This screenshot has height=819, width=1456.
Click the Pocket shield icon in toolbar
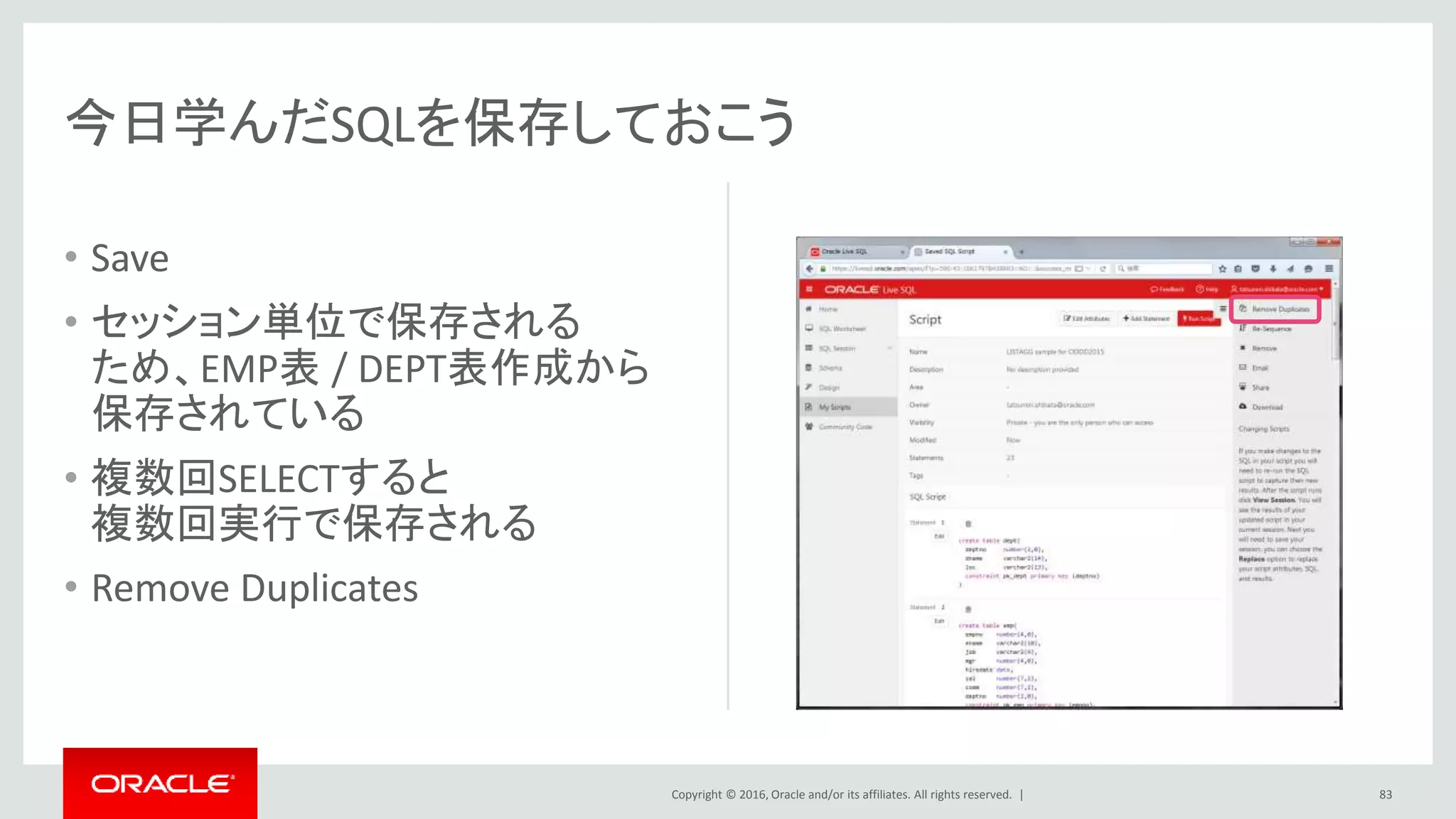coord(1256,269)
